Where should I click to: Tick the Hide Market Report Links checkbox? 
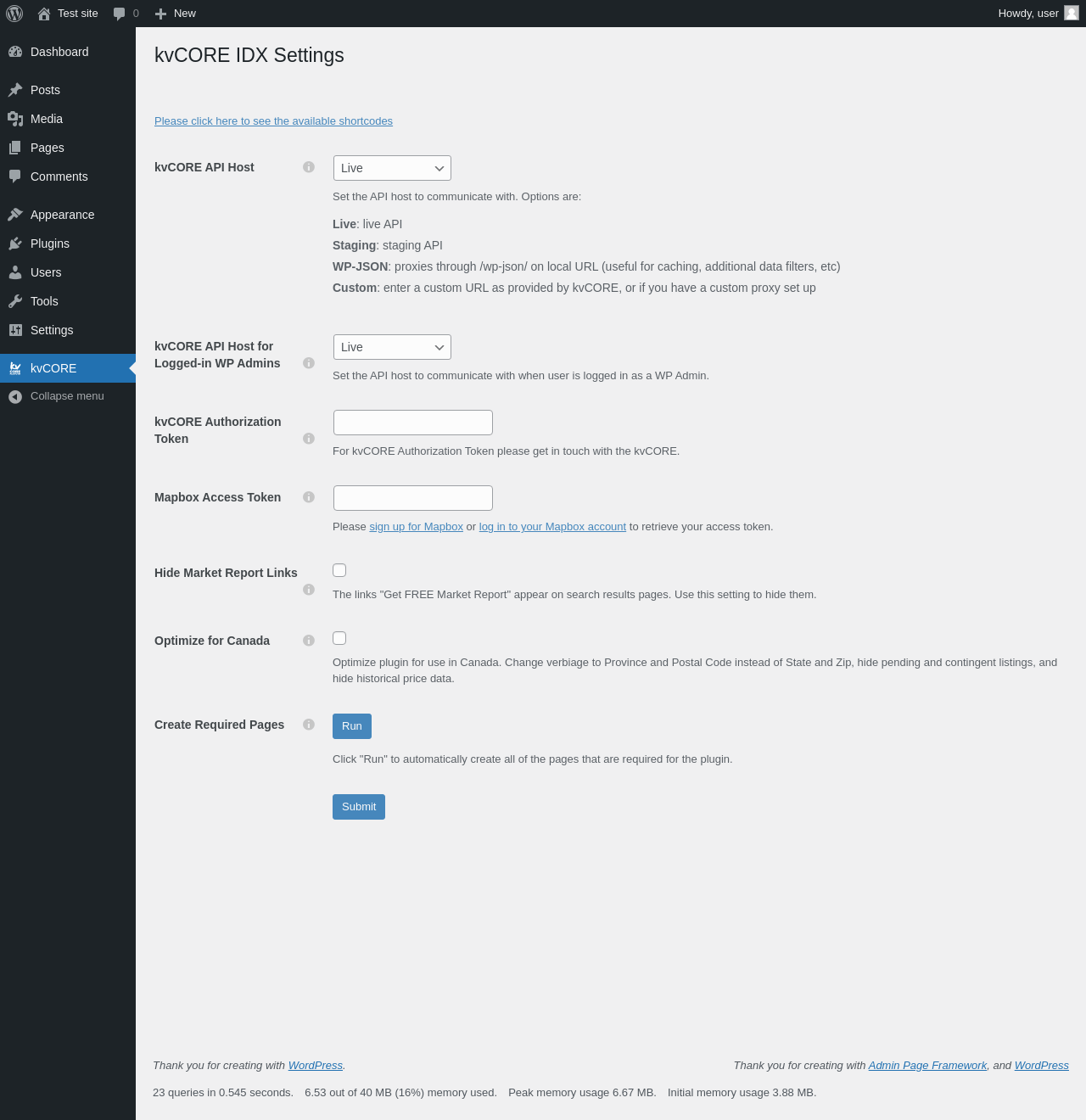(x=339, y=570)
